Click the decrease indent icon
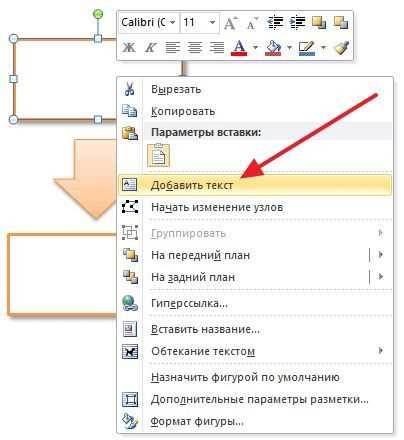Viewport: 404px width, 440px height. click(x=275, y=23)
